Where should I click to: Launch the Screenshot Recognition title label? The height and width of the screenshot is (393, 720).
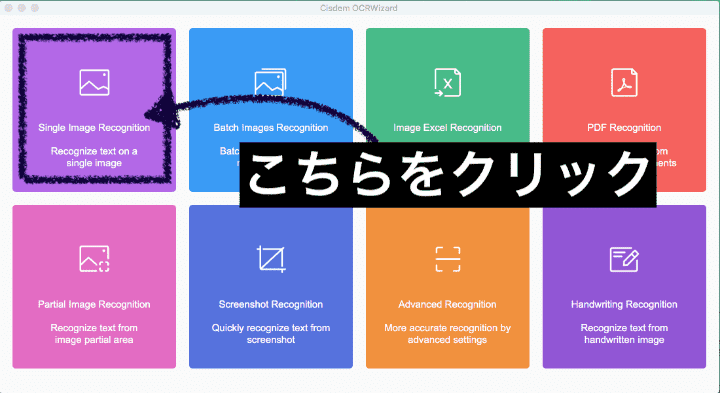point(271,304)
